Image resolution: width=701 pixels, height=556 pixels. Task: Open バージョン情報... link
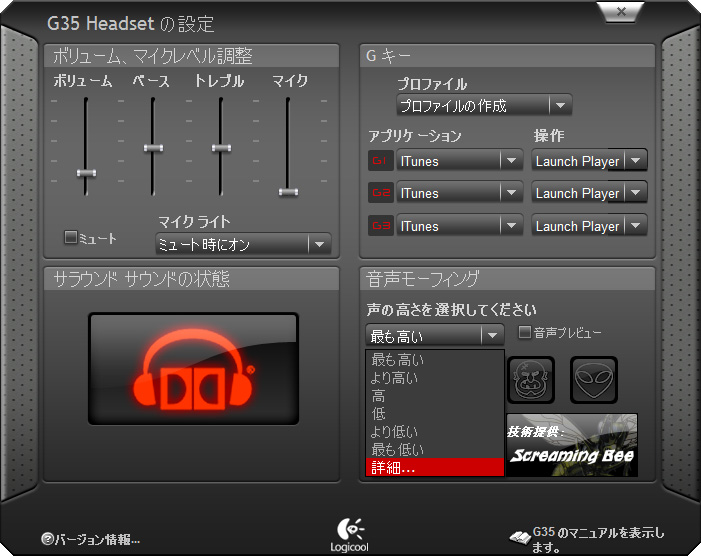[97, 539]
